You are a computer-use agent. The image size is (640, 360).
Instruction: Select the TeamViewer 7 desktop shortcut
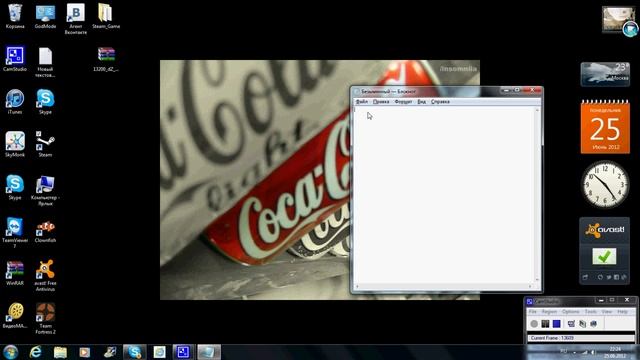click(x=15, y=233)
